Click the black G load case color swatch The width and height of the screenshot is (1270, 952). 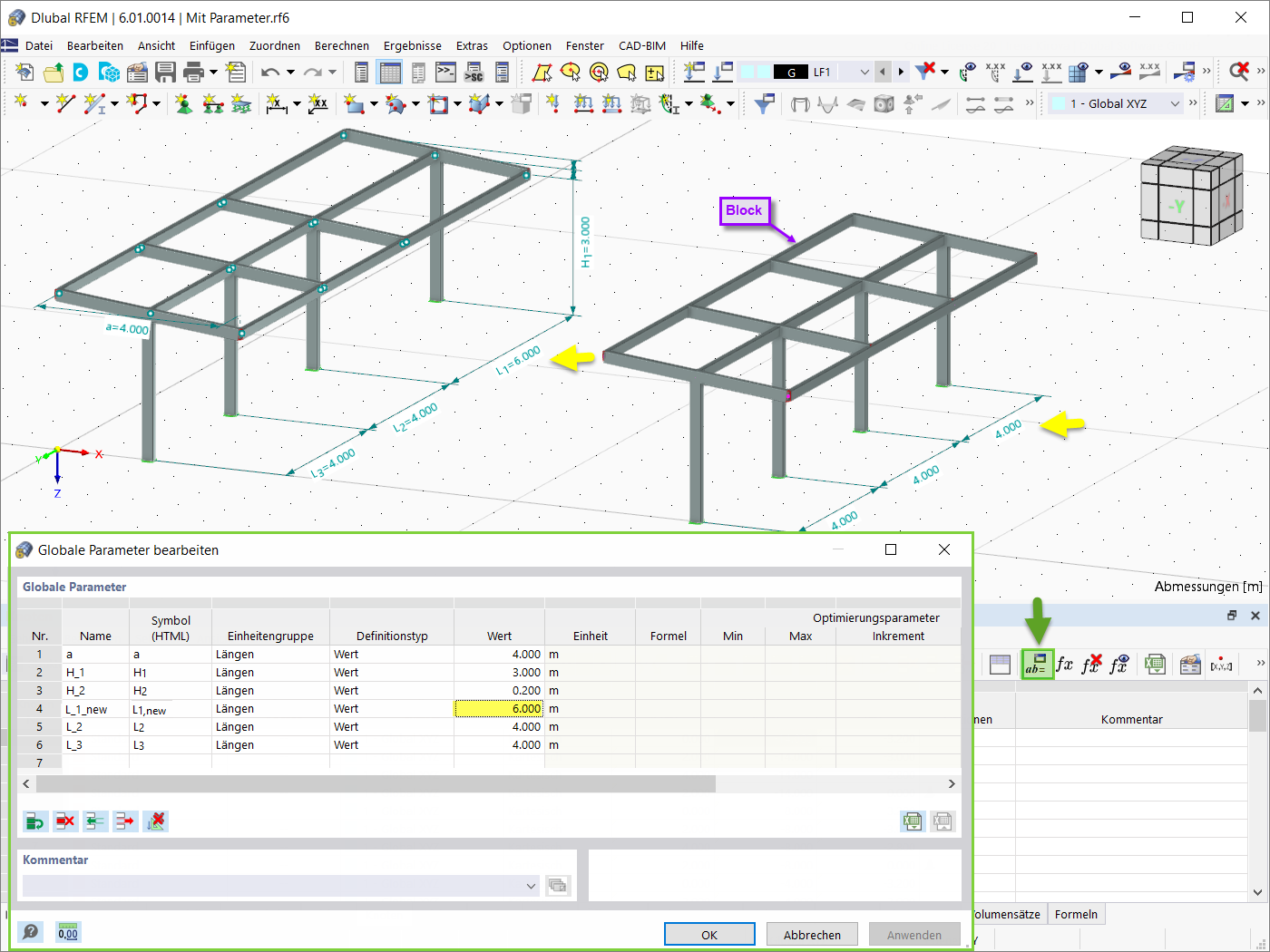pos(791,73)
